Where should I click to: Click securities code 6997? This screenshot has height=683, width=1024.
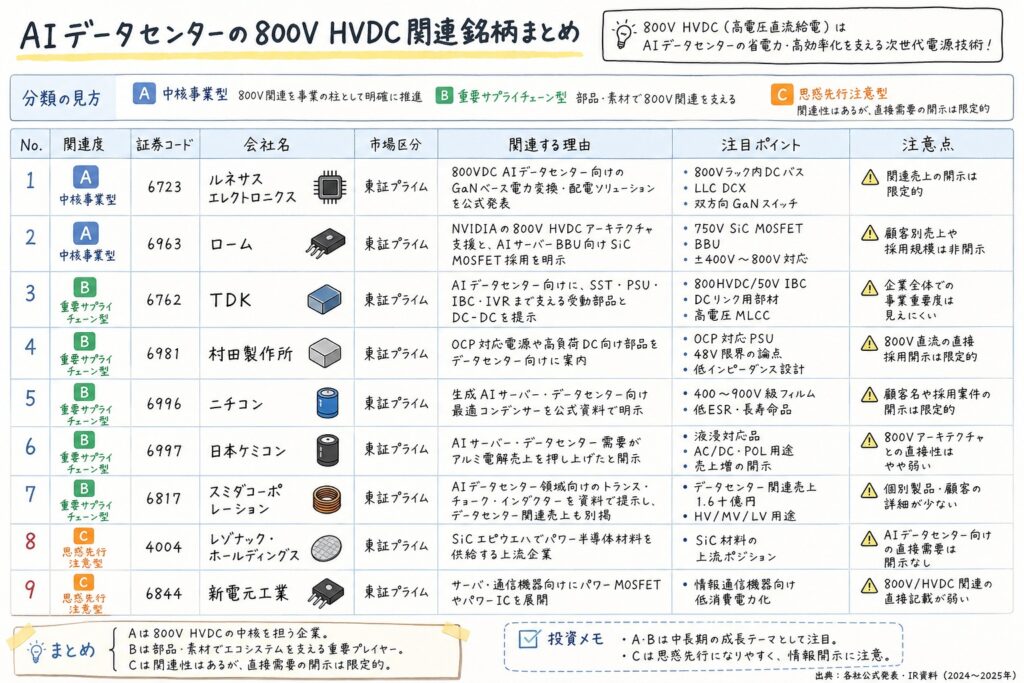(164, 451)
